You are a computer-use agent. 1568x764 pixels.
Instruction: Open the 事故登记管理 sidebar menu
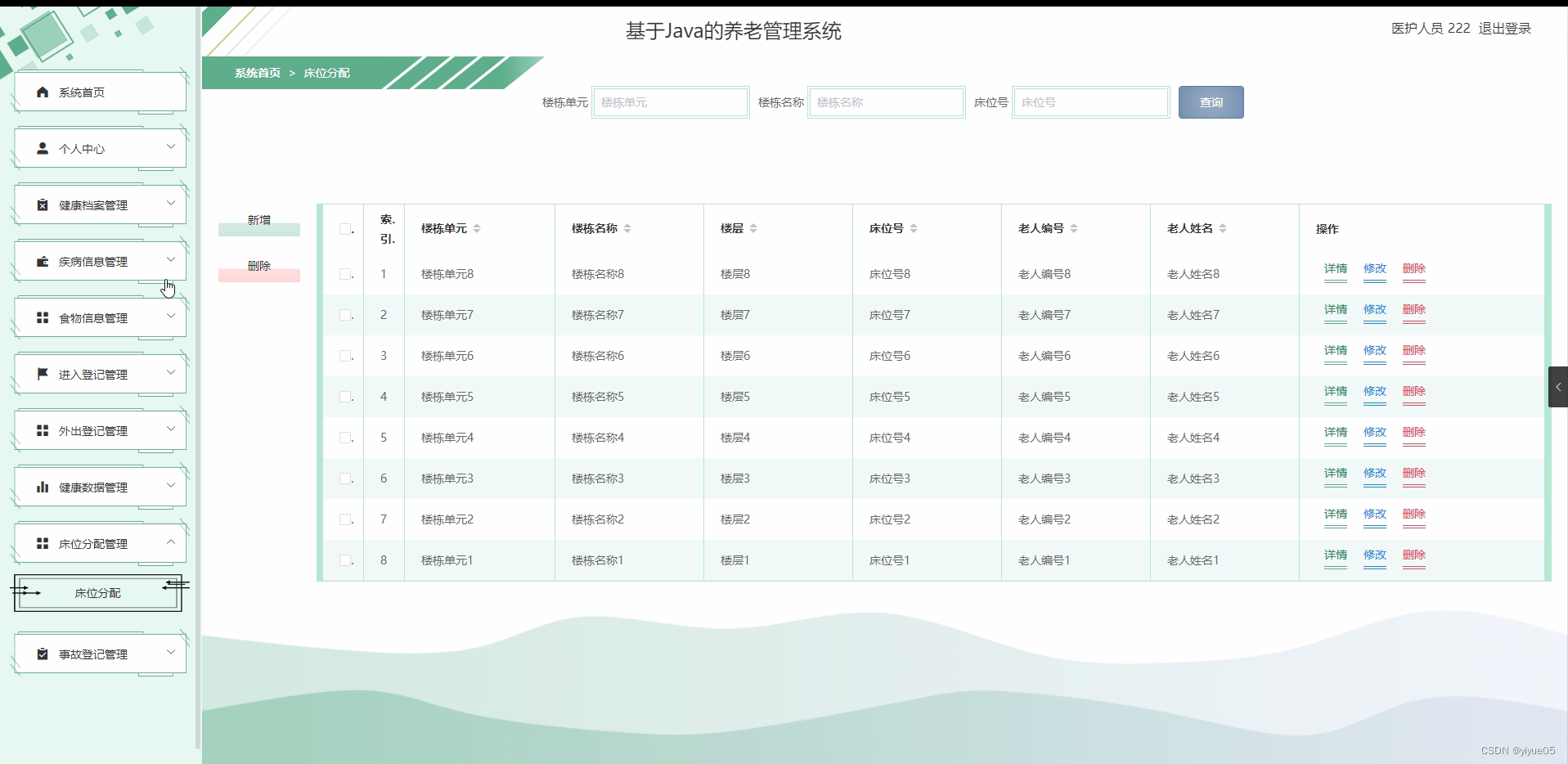(x=100, y=654)
